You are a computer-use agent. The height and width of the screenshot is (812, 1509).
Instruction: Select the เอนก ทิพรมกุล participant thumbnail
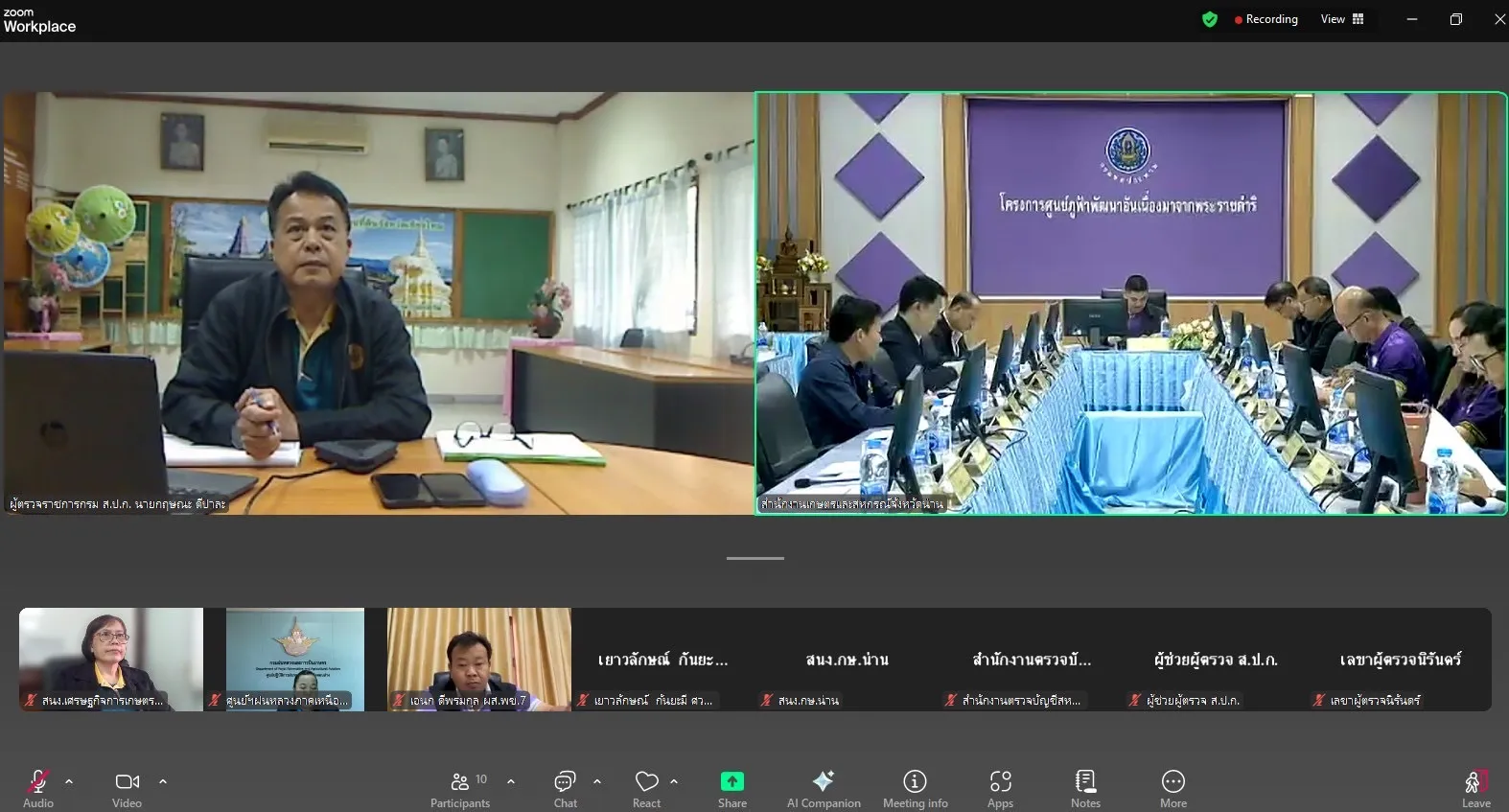478,660
